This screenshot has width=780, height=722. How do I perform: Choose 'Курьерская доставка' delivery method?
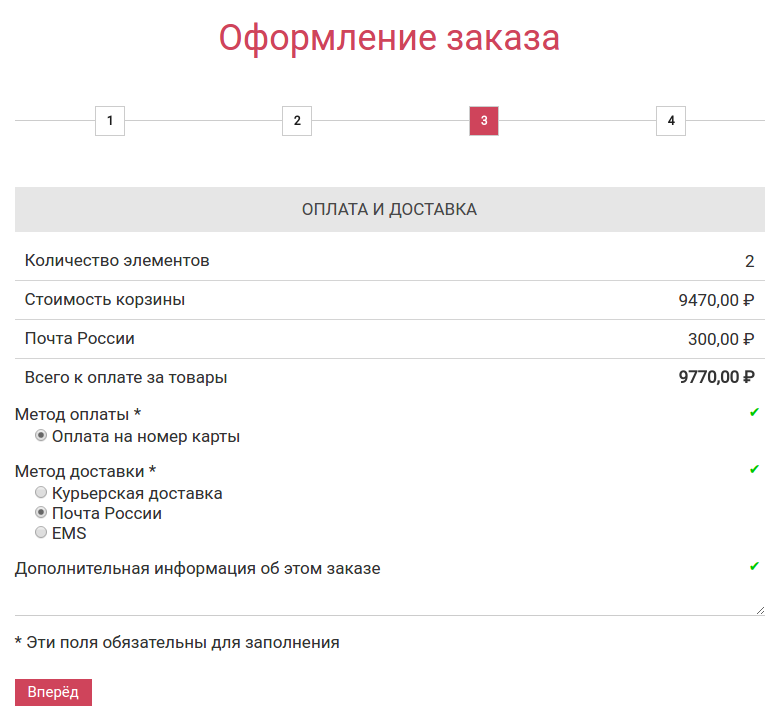tap(41, 493)
